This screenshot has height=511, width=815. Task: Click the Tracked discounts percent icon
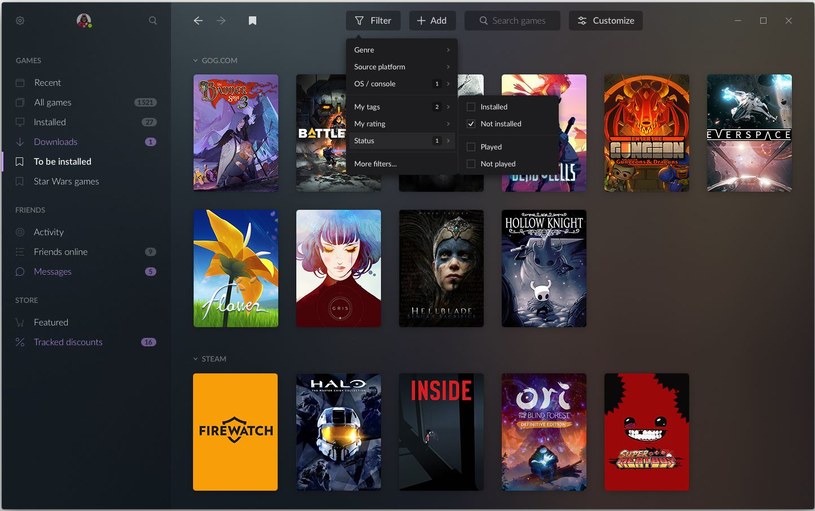(20, 342)
